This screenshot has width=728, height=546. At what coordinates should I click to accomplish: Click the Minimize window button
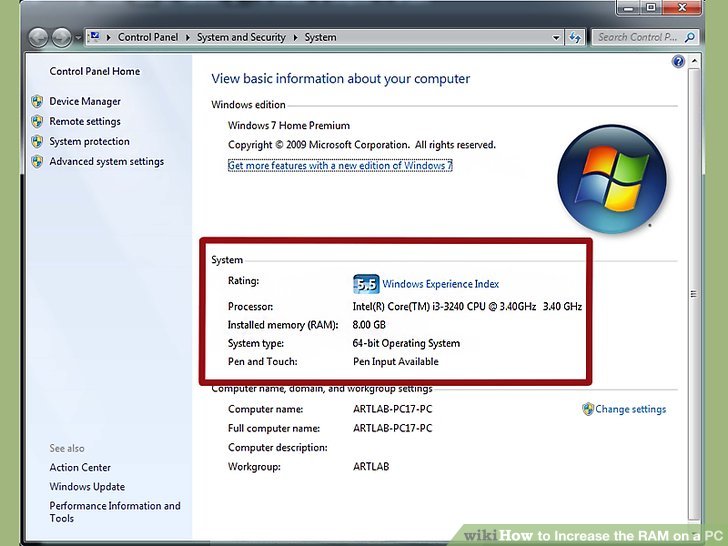click(629, 8)
